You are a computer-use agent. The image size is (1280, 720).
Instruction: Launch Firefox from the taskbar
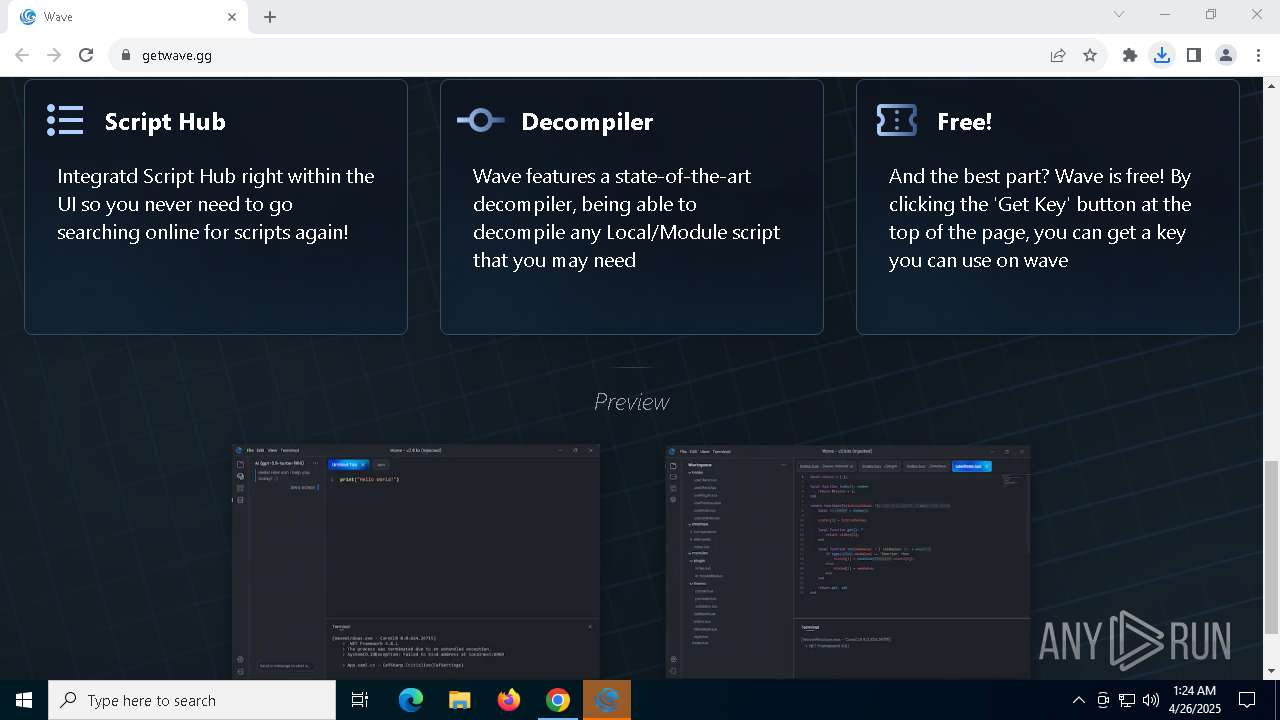(509, 700)
